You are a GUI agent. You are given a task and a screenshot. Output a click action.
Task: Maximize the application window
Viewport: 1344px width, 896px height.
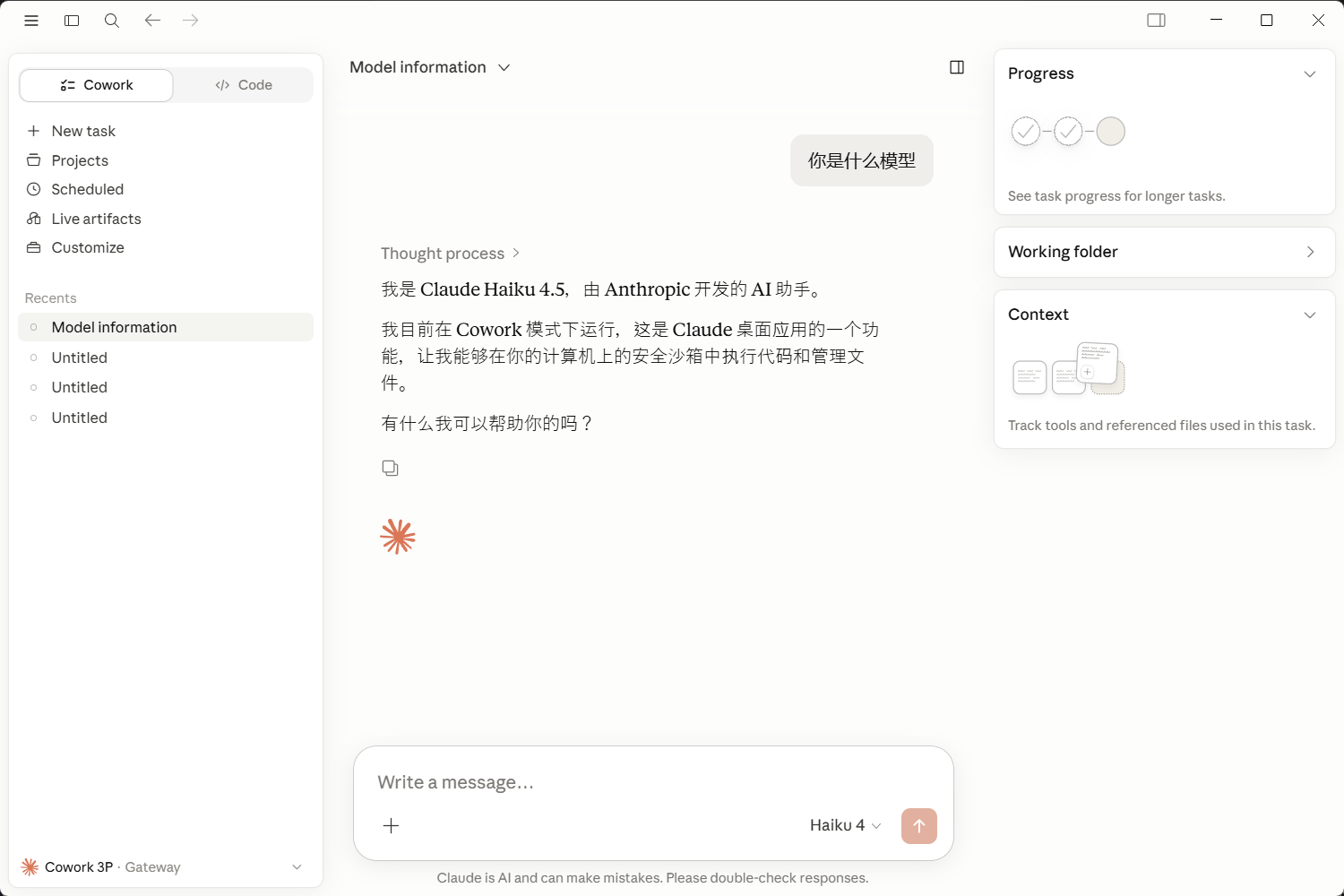coord(1267,20)
